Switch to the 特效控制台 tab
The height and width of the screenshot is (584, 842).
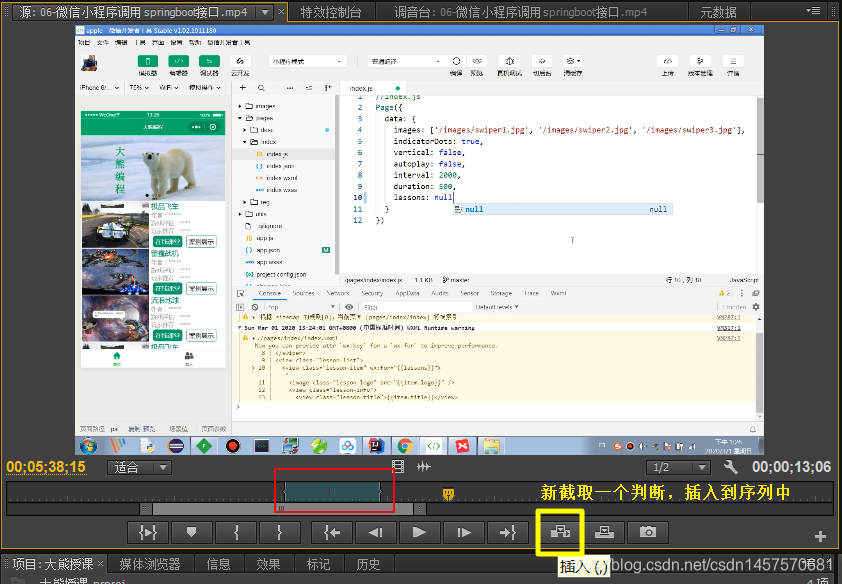tap(331, 12)
